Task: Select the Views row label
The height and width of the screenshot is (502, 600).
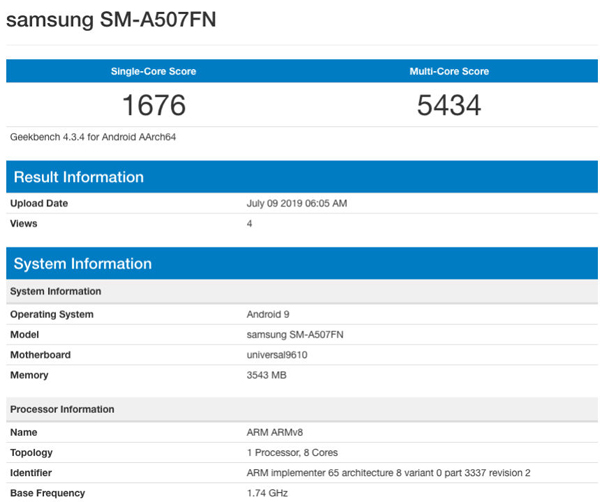Action: [25, 223]
